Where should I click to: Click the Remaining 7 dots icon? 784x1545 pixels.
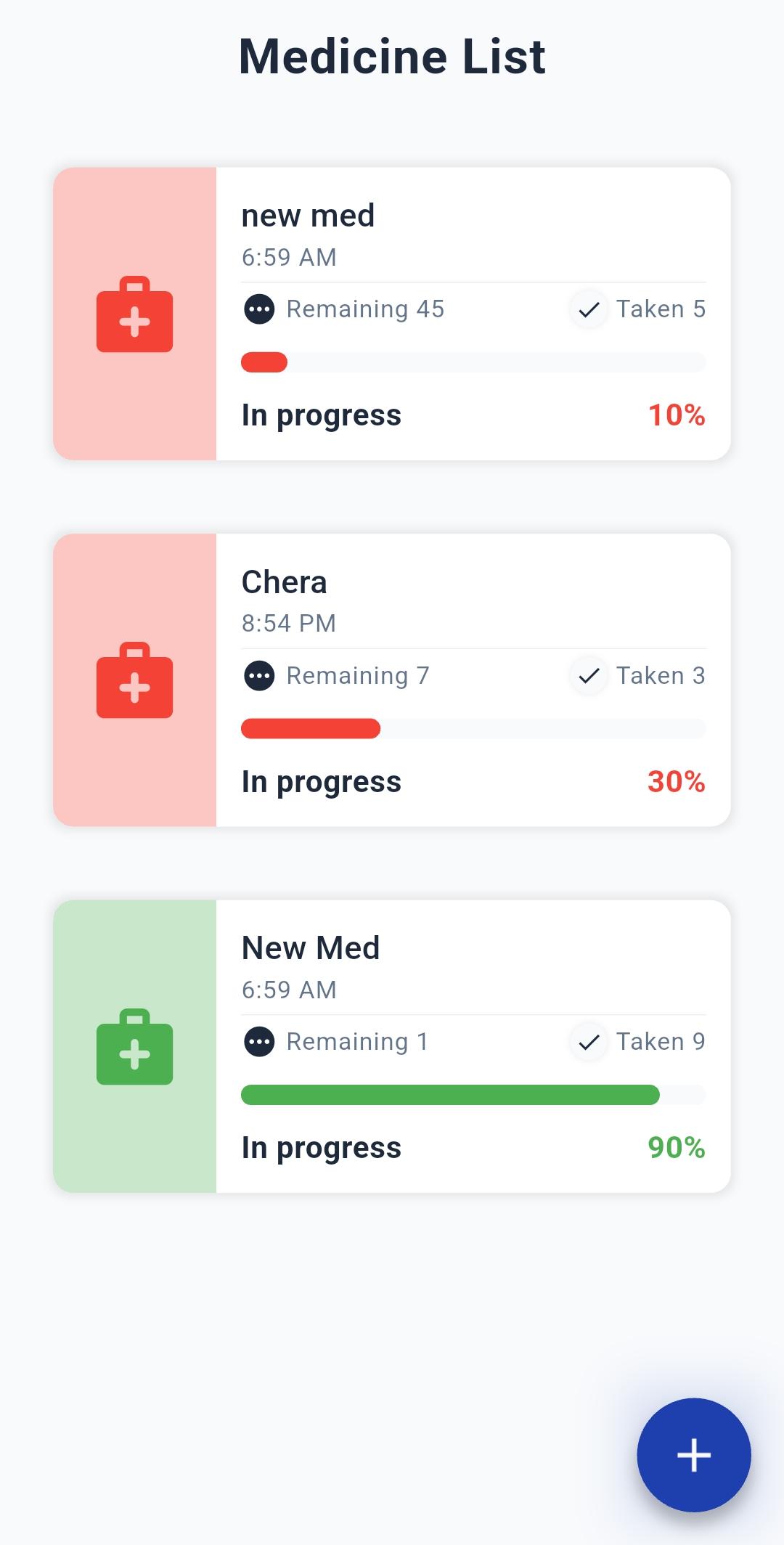[x=259, y=676]
